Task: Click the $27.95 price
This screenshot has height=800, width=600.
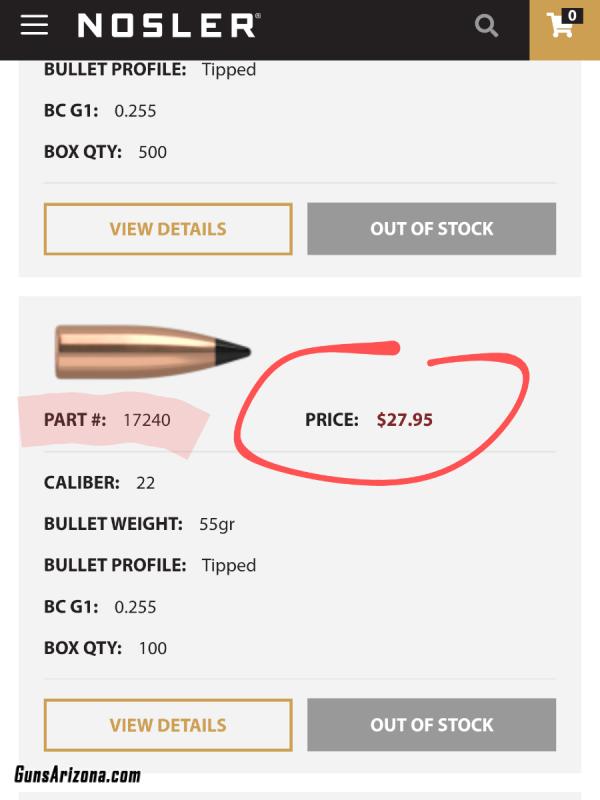Action: pos(404,420)
